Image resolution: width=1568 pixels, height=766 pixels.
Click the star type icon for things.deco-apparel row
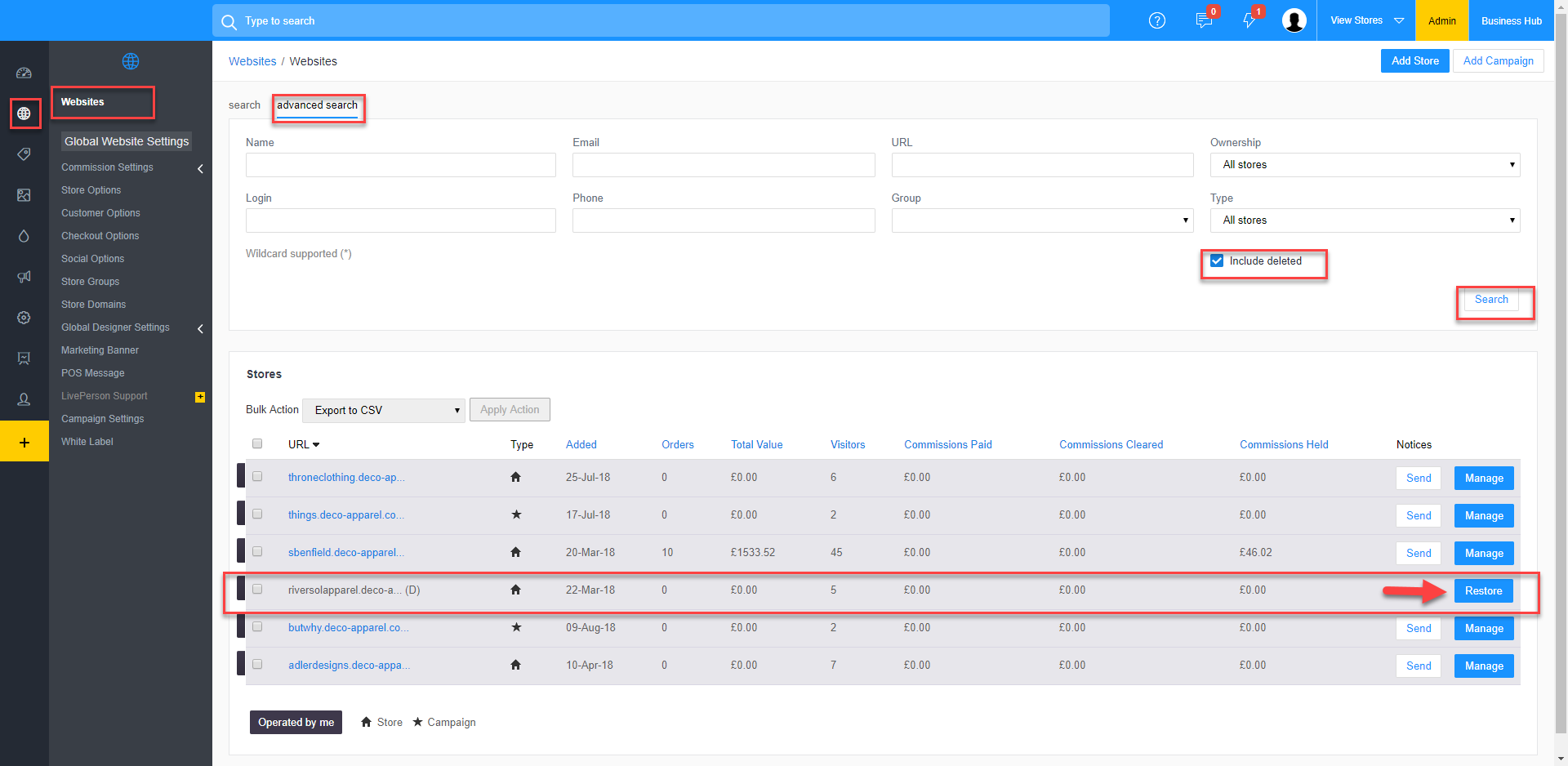pyautogui.click(x=516, y=514)
